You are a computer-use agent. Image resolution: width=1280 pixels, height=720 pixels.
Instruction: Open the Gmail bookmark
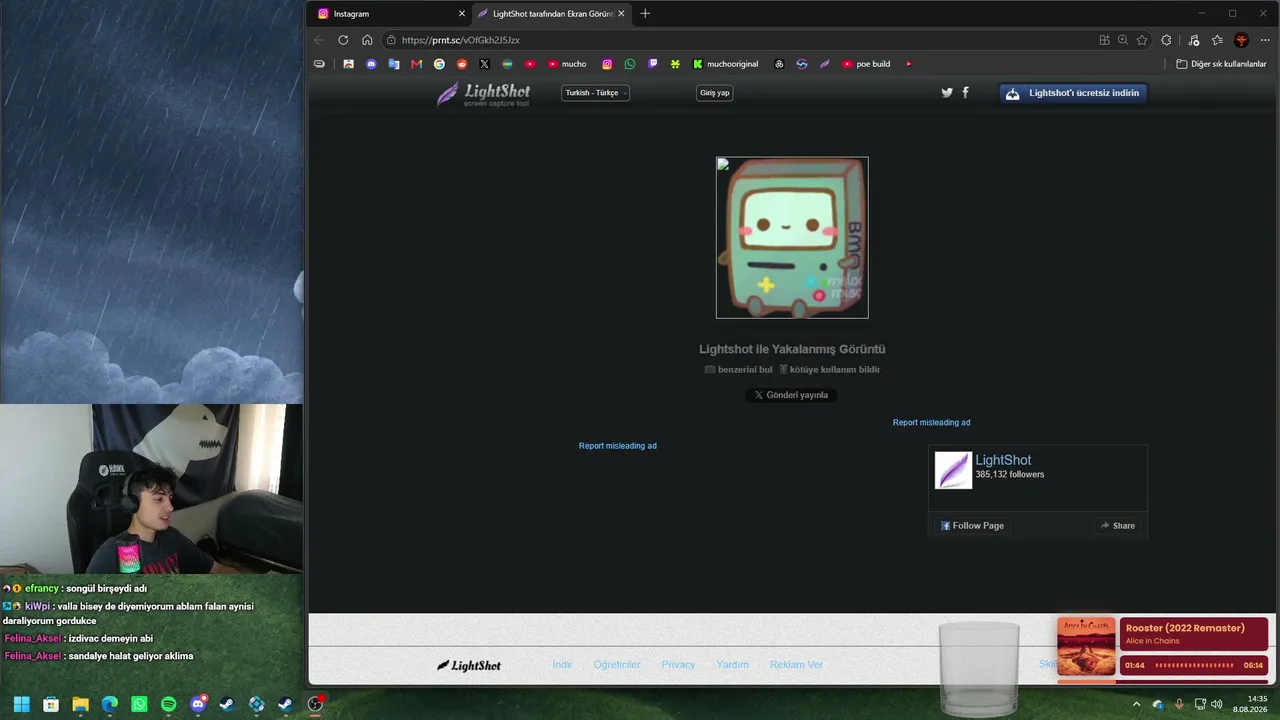[x=417, y=64]
